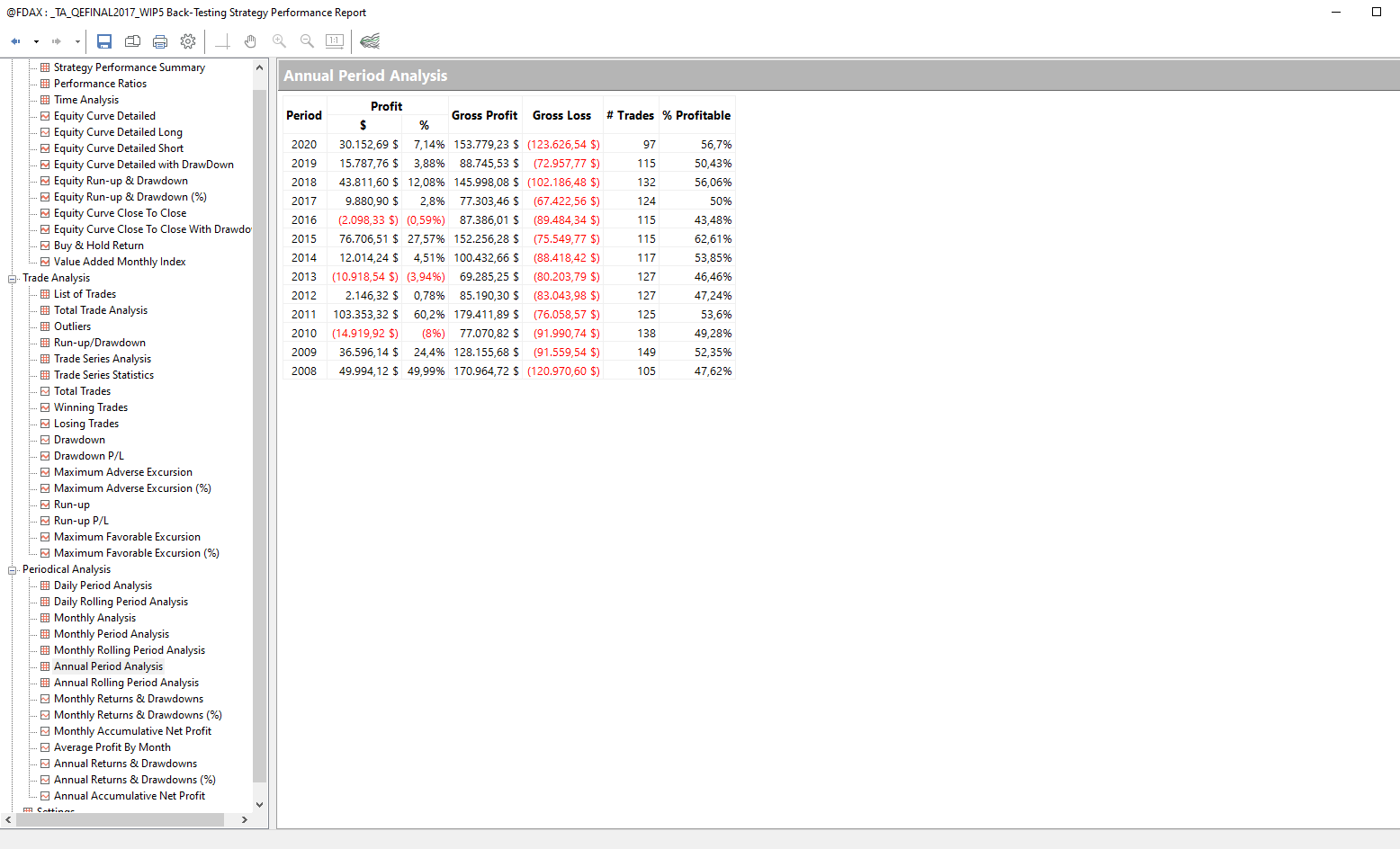
Task: Collapse the Periodical Analysis tree node
Action: (x=13, y=570)
